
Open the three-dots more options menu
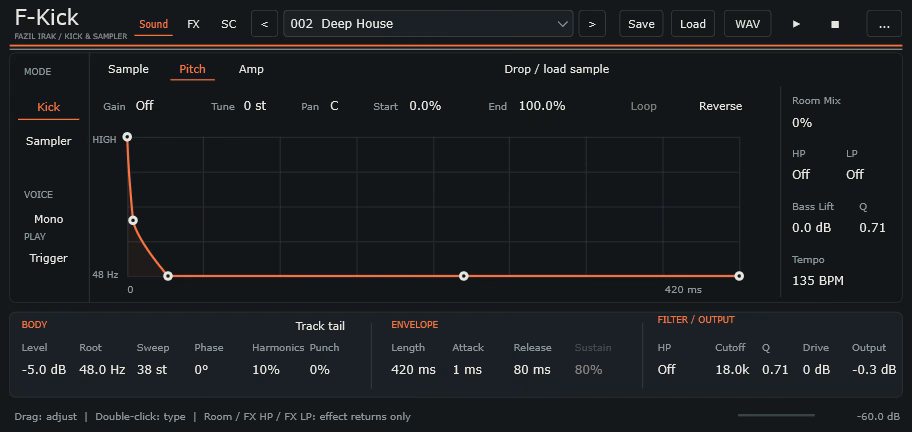(884, 24)
